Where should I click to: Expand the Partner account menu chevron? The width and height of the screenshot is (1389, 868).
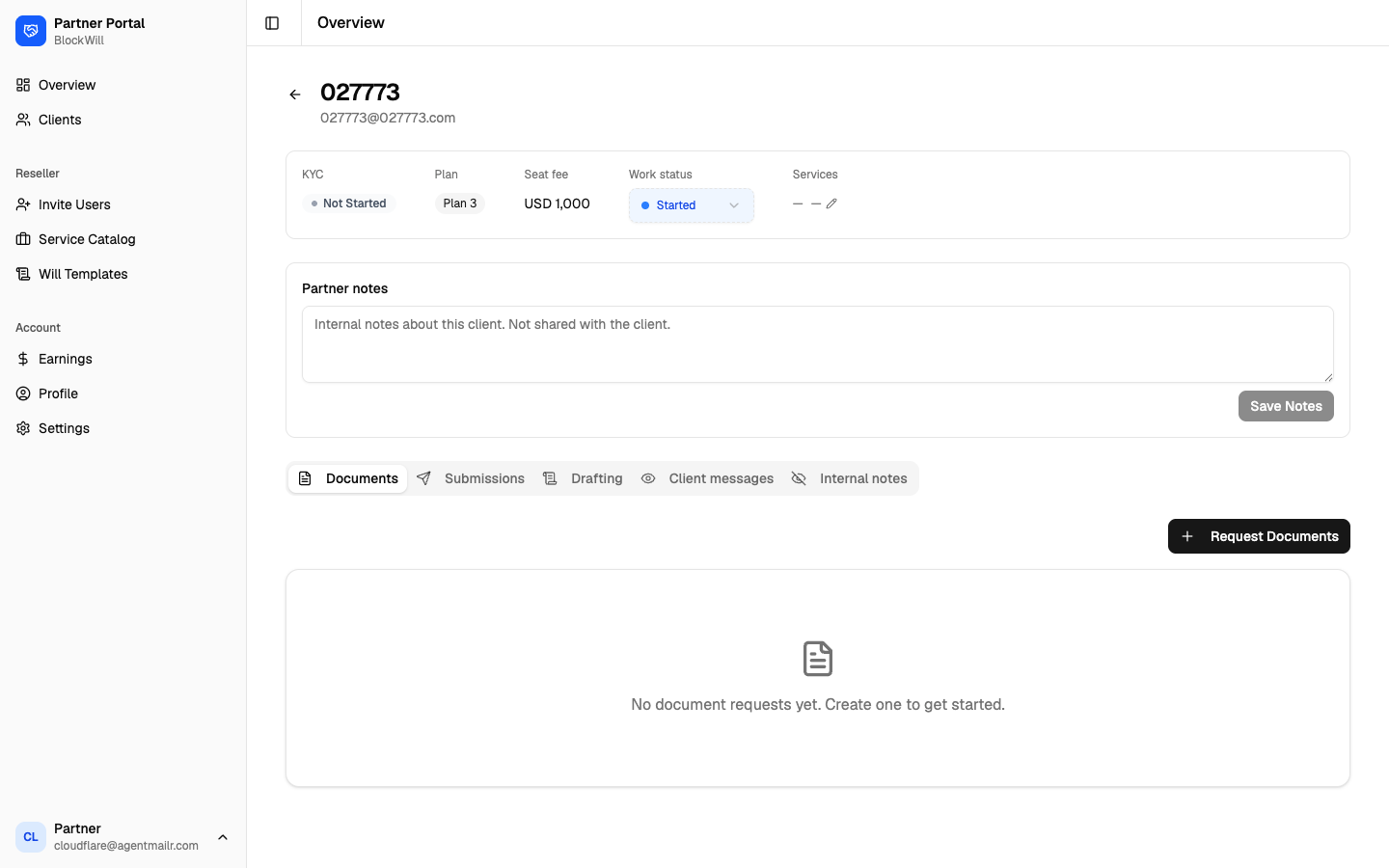[223, 837]
